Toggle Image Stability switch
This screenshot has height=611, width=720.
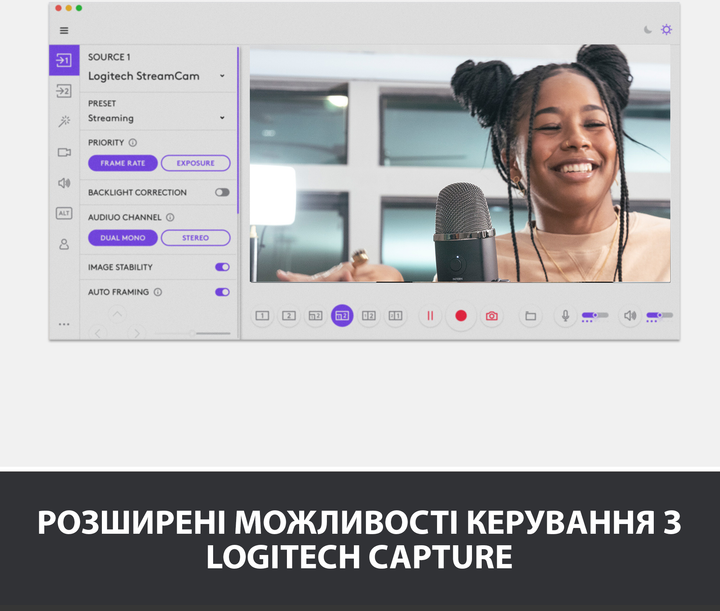[x=222, y=267]
